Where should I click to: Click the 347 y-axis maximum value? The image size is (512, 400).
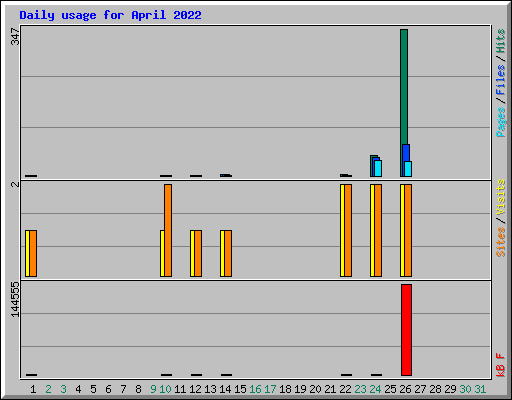(15, 36)
